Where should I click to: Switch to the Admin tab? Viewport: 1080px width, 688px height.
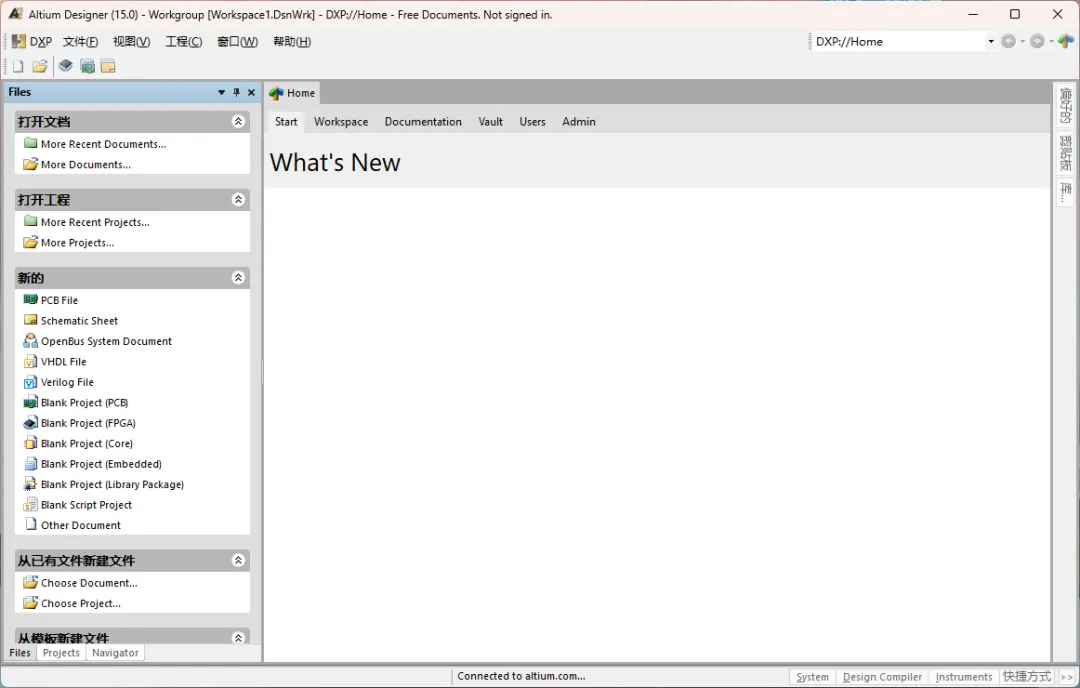579,122
